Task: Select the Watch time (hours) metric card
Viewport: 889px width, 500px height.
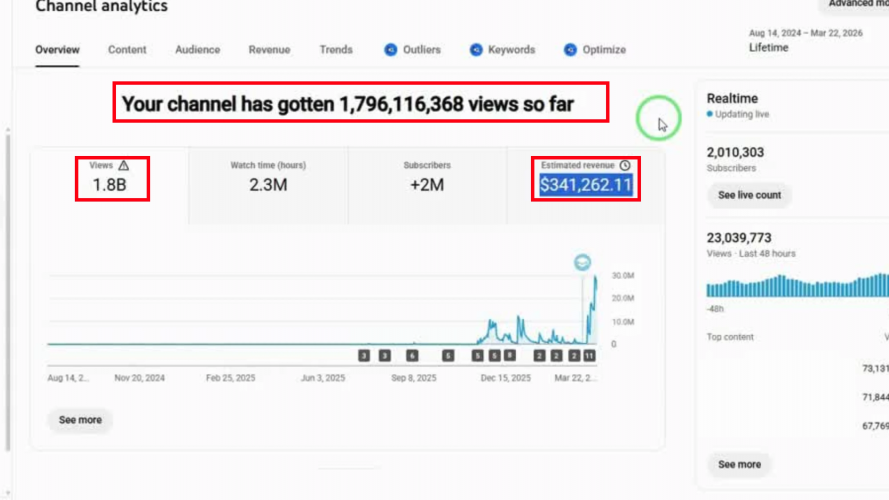Action: click(268, 176)
